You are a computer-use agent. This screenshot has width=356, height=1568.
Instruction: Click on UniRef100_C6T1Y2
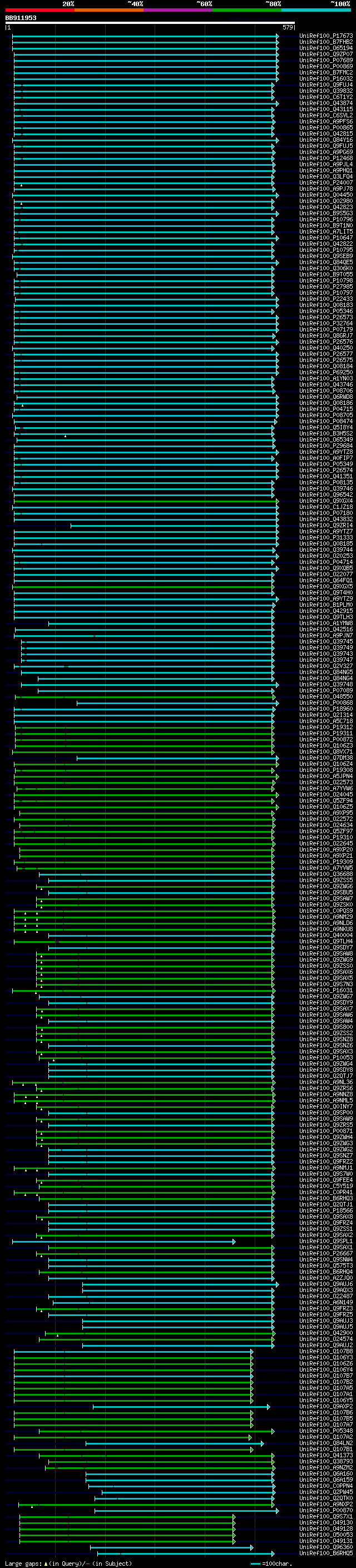point(325,97)
